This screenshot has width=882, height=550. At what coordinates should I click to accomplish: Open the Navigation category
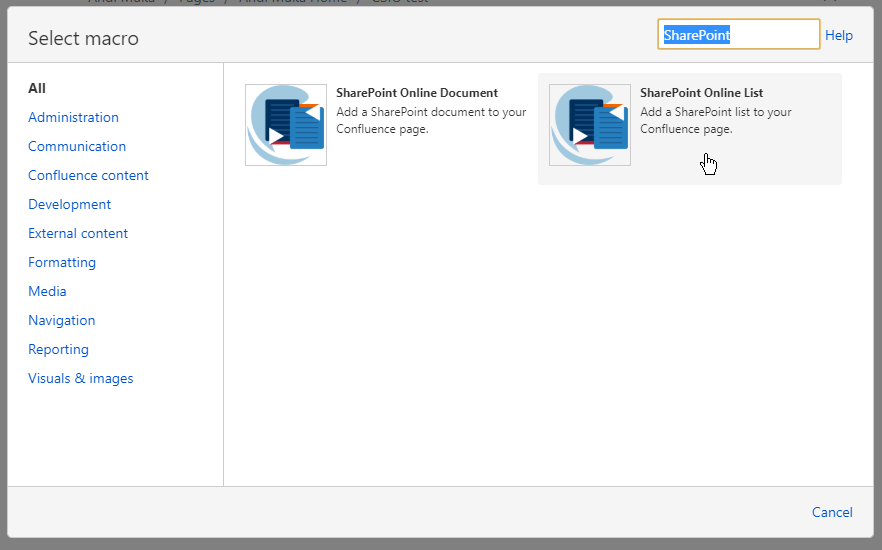point(61,320)
